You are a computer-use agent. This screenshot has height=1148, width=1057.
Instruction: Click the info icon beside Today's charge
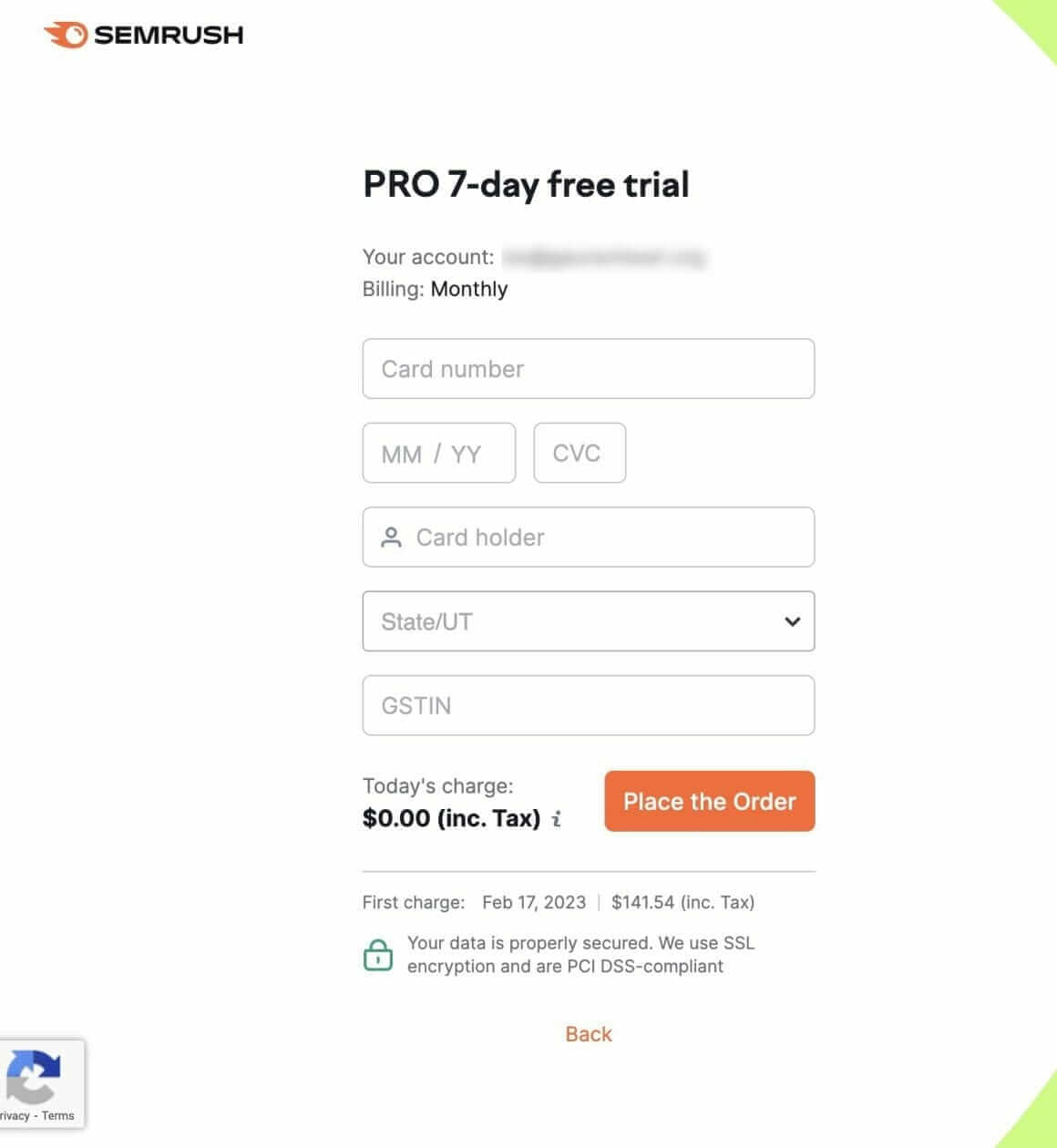(x=557, y=819)
